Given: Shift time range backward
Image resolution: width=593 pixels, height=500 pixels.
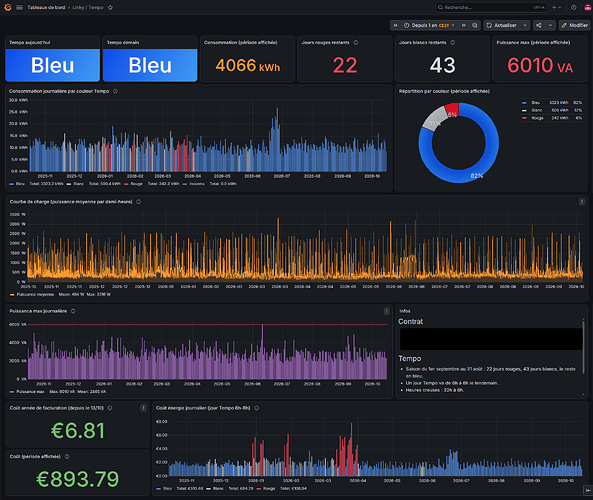Looking at the screenshot, I should 395,25.
